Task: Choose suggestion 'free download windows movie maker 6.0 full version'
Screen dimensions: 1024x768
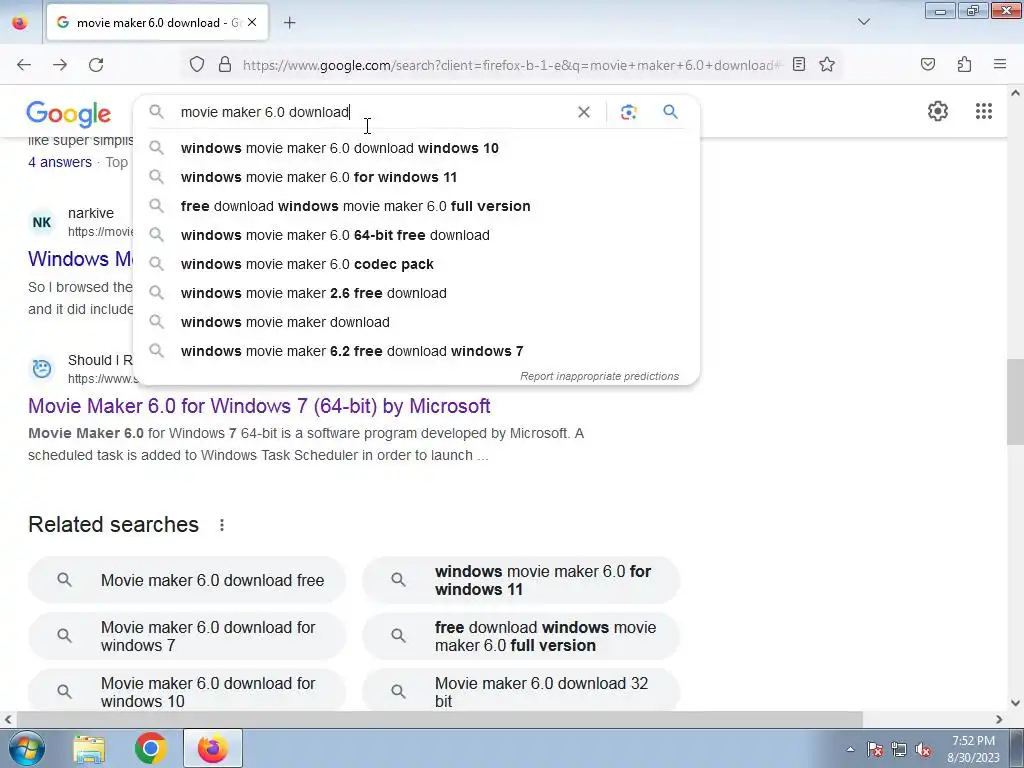Action: click(416, 206)
